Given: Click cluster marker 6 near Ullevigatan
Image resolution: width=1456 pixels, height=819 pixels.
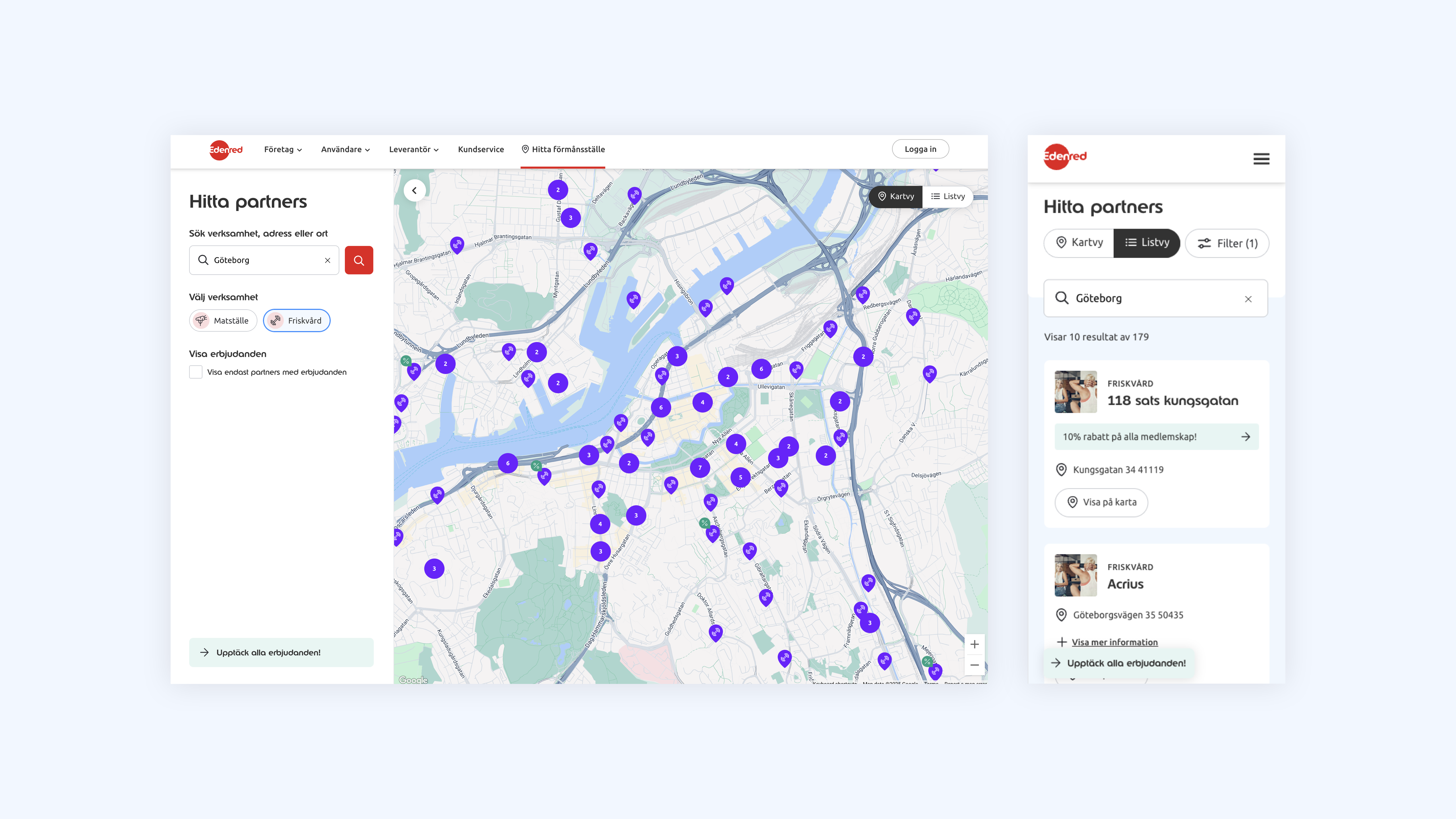Looking at the screenshot, I should pos(761,369).
